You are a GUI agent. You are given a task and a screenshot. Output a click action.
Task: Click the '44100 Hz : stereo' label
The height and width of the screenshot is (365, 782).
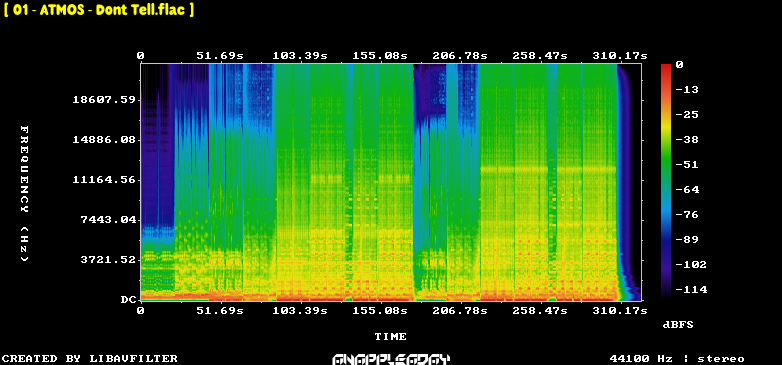pyautogui.click(x=677, y=359)
